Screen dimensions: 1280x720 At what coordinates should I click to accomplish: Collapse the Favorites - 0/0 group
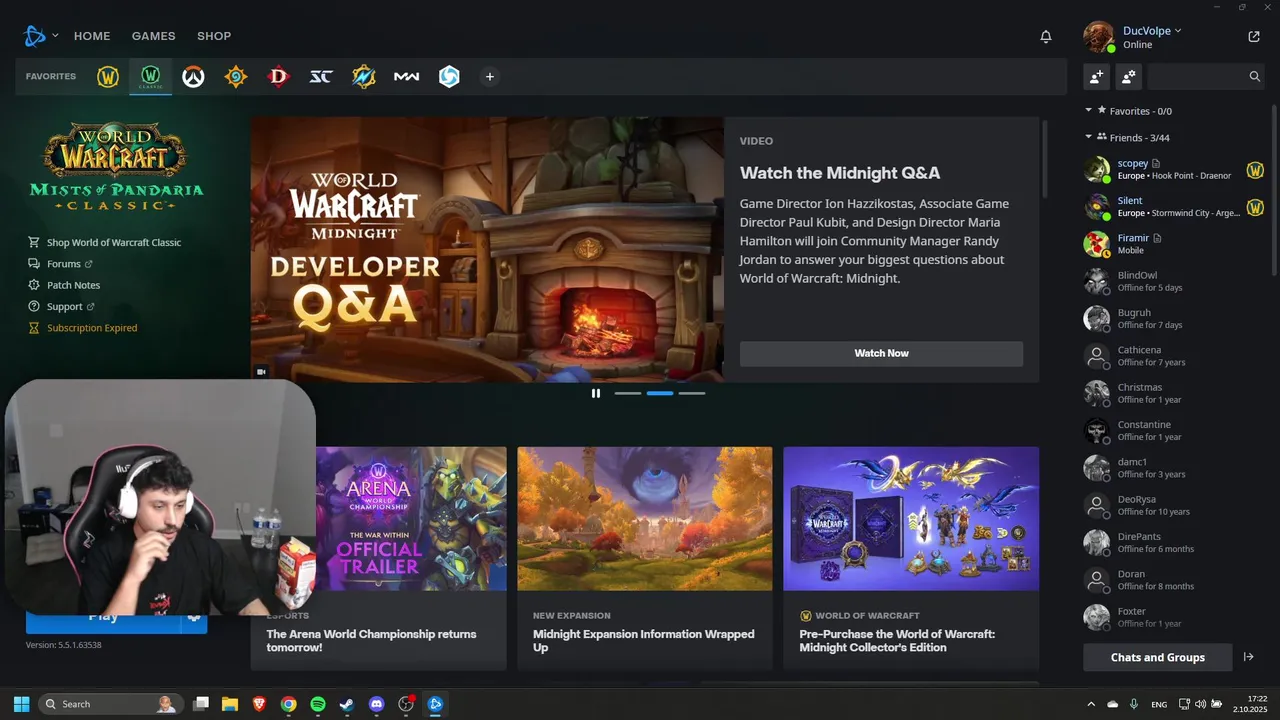(1088, 111)
